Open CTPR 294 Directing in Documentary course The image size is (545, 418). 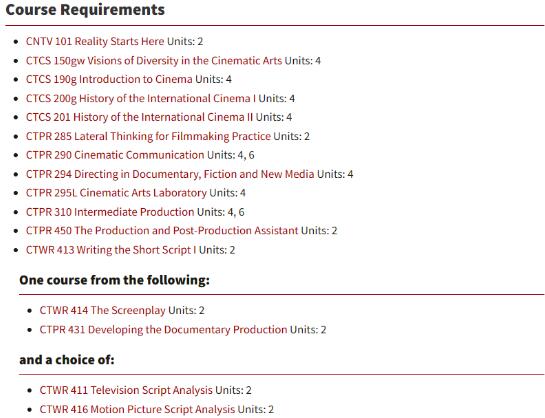(x=170, y=174)
